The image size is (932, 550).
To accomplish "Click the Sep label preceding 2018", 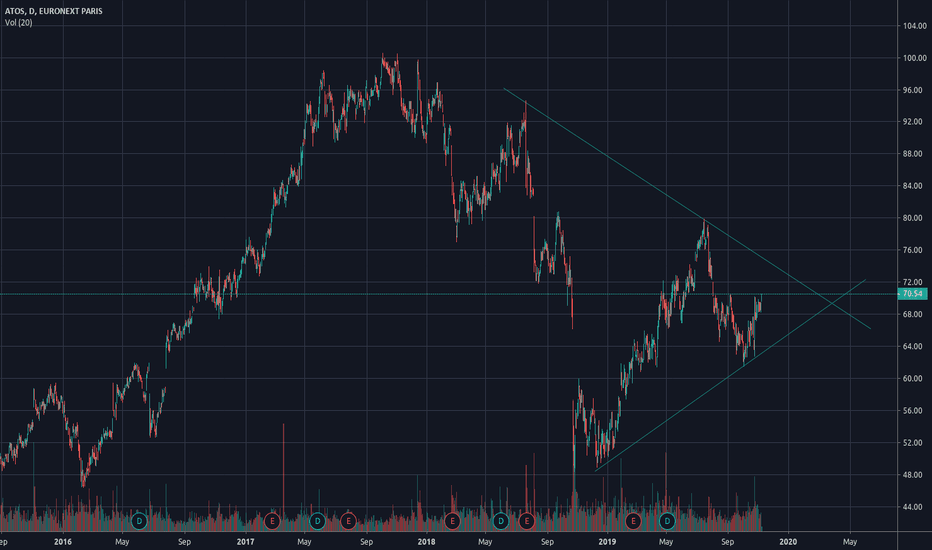I will click(366, 542).
